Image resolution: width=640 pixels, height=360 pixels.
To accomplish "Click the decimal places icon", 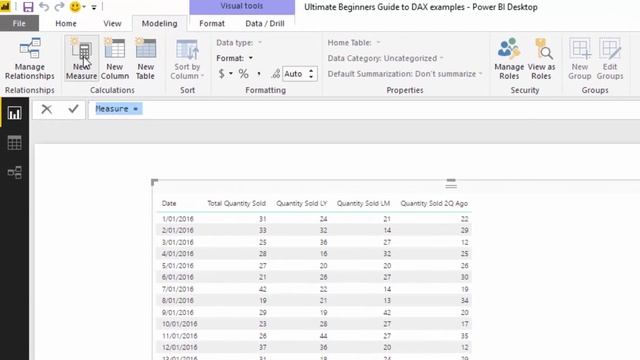I will tap(276, 73).
